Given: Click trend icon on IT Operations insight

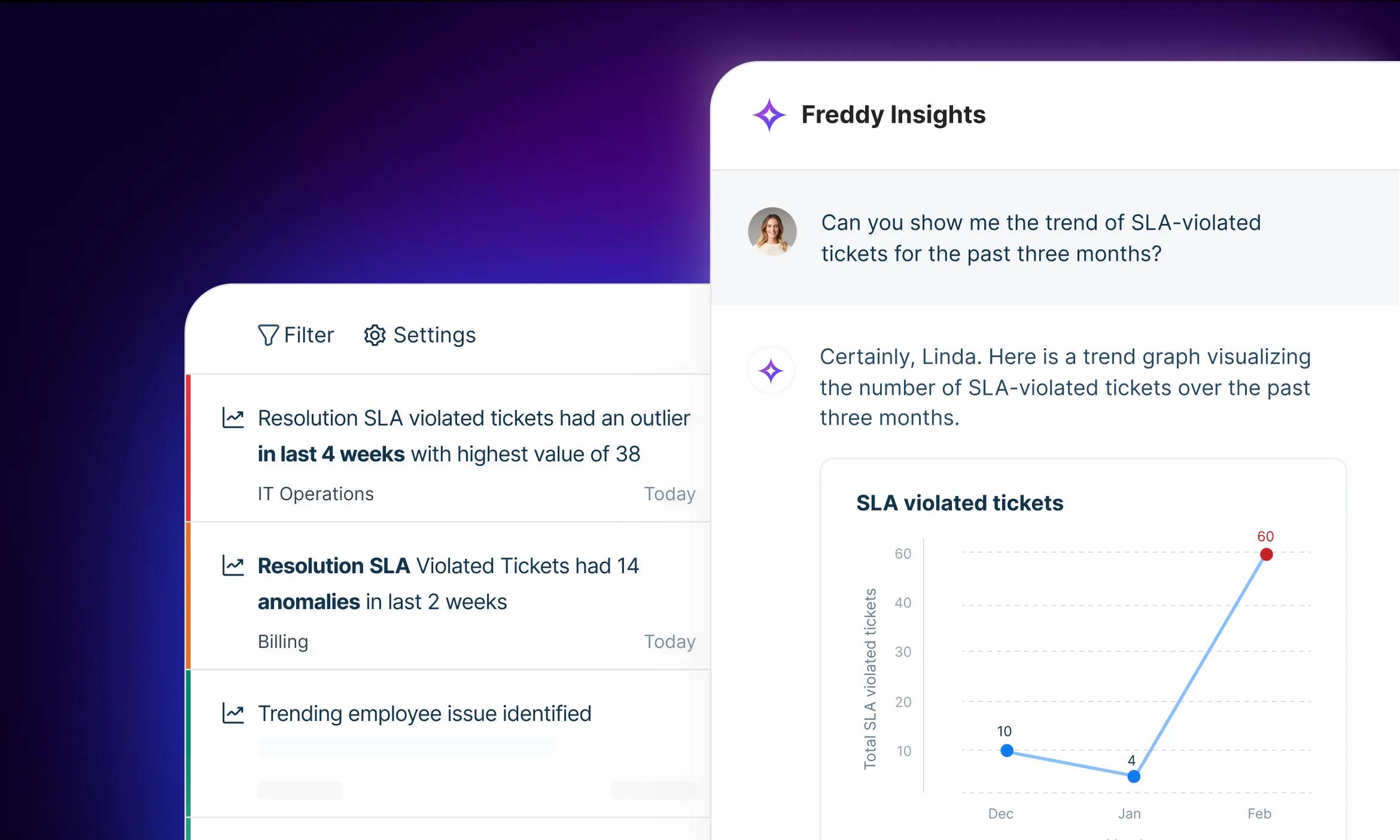Looking at the screenshot, I should coord(233,418).
